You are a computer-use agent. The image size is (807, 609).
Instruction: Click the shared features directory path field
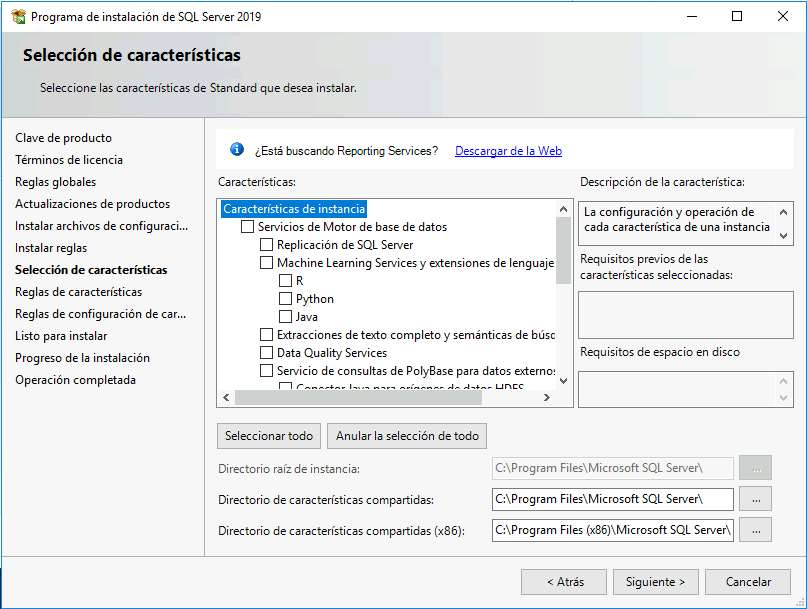pyautogui.click(x=613, y=499)
